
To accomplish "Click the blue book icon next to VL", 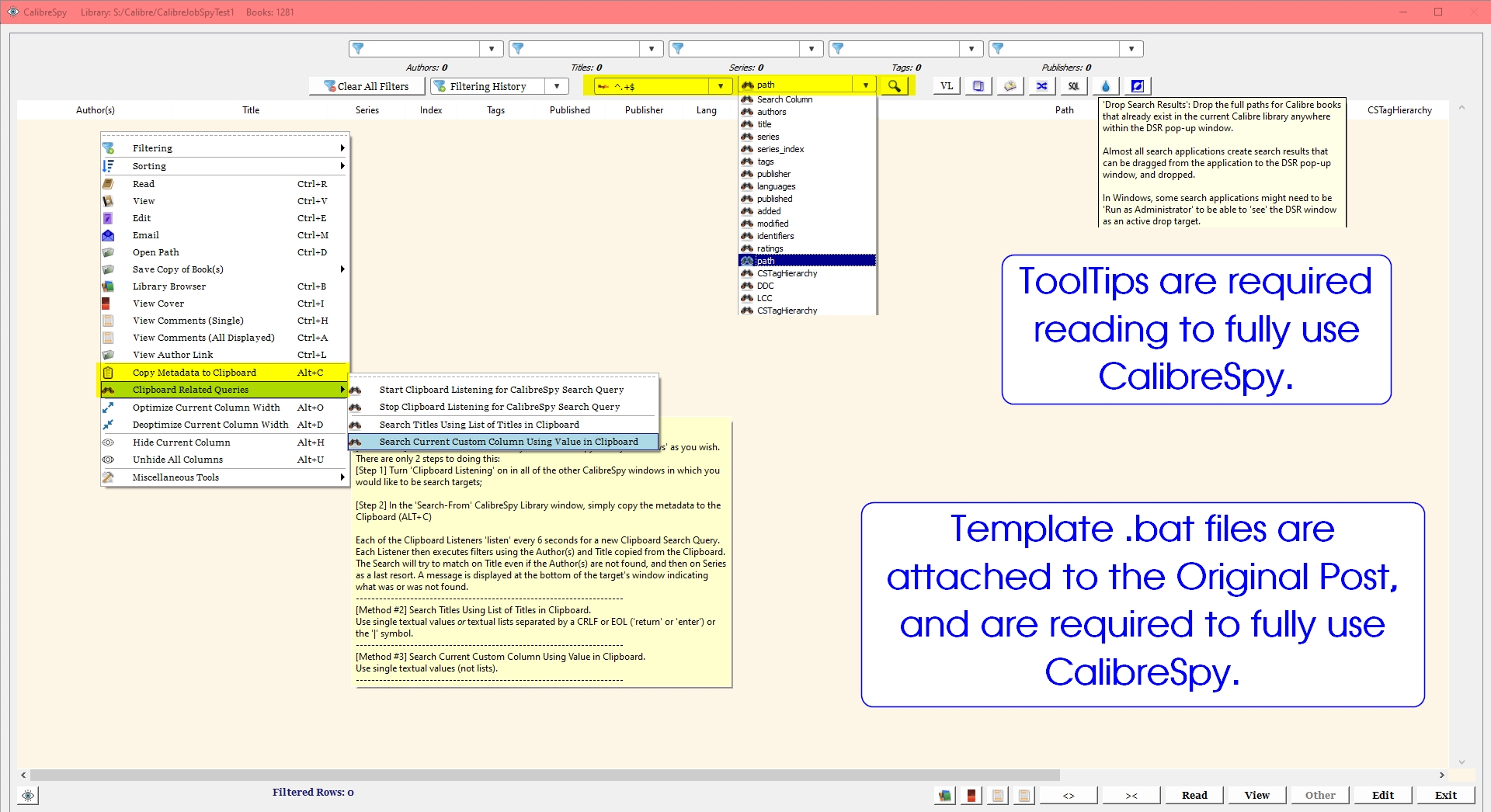I will 978,85.
